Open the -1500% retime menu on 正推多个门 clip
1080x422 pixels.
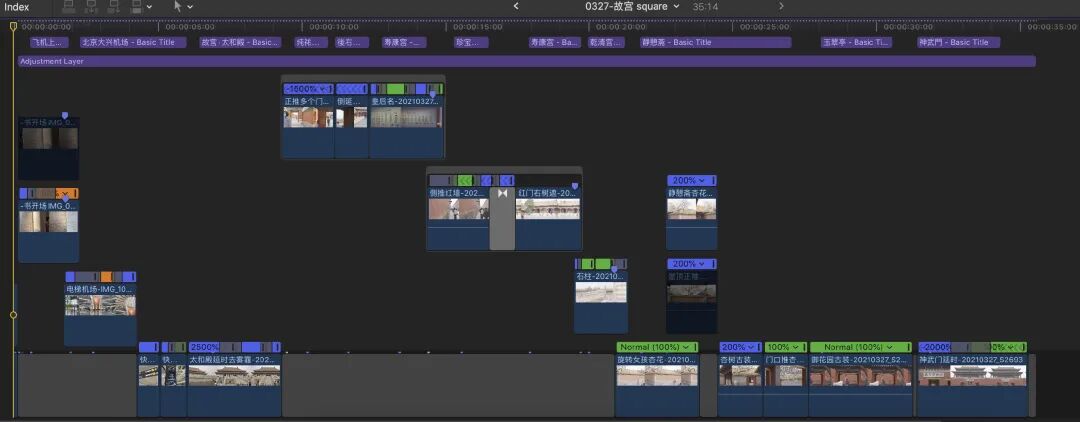pyautogui.click(x=308, y=89)
